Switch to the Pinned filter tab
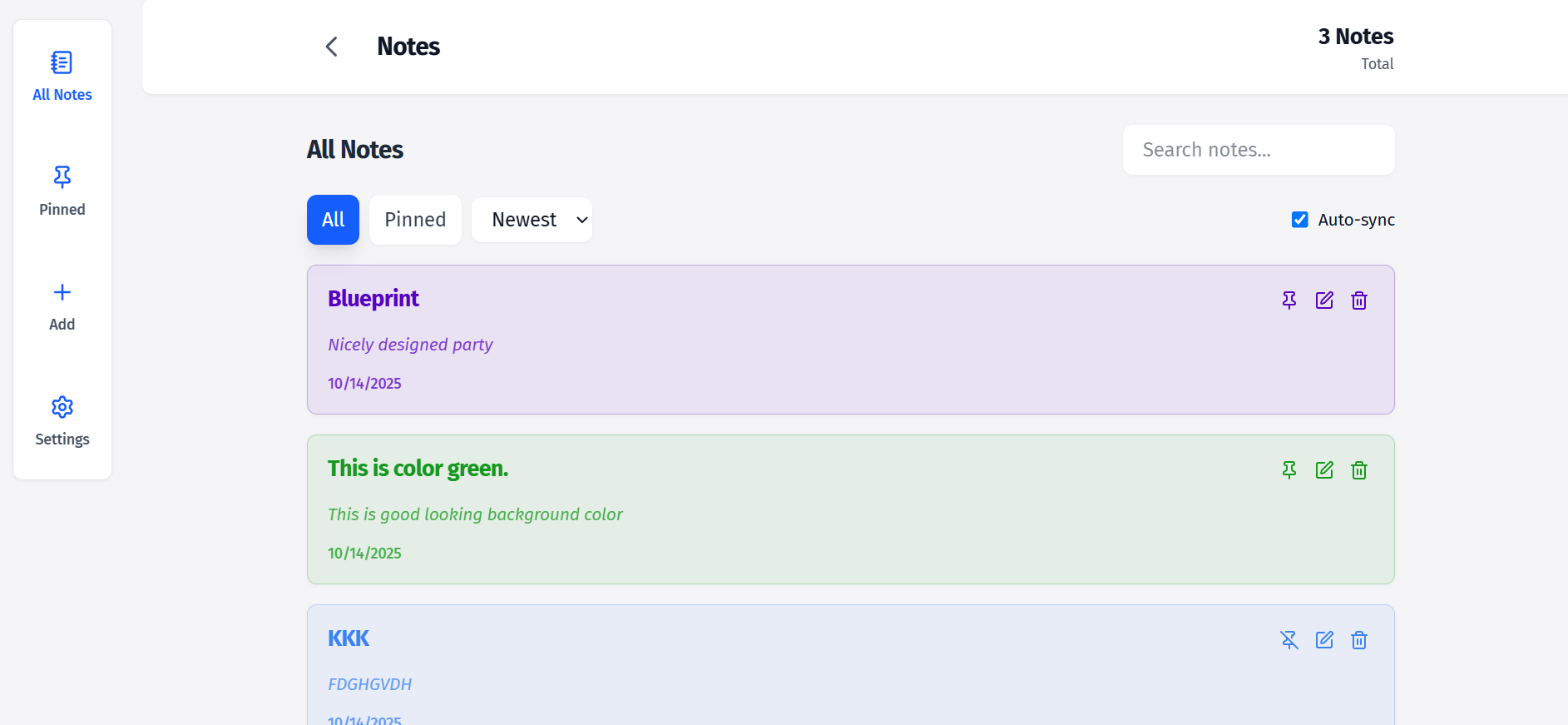The image size is (1568, 725). [x=415, y=220]
